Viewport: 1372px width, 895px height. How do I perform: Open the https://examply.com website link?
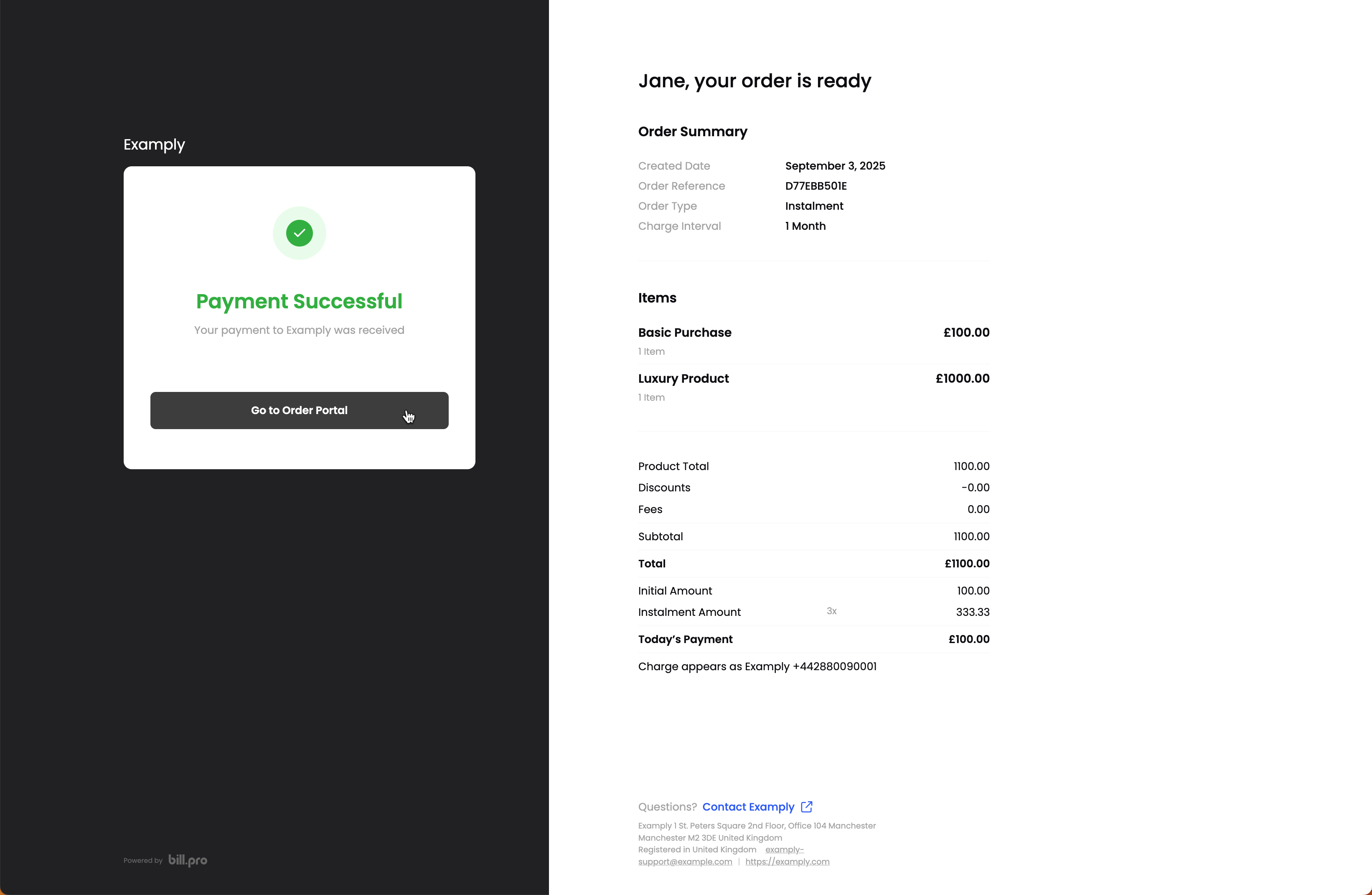pos(788,862)
